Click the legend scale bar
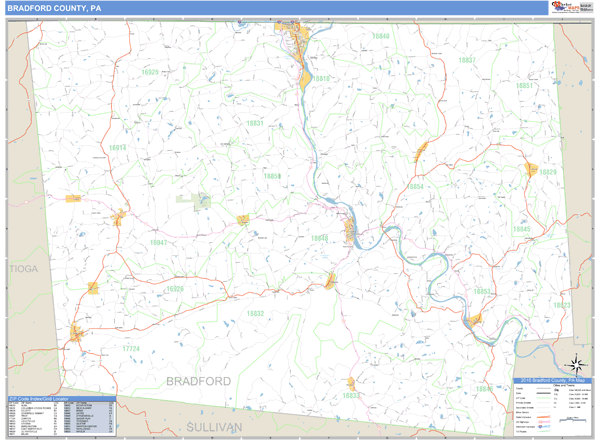This screenshot has width=600, height=440. point(573,420)
